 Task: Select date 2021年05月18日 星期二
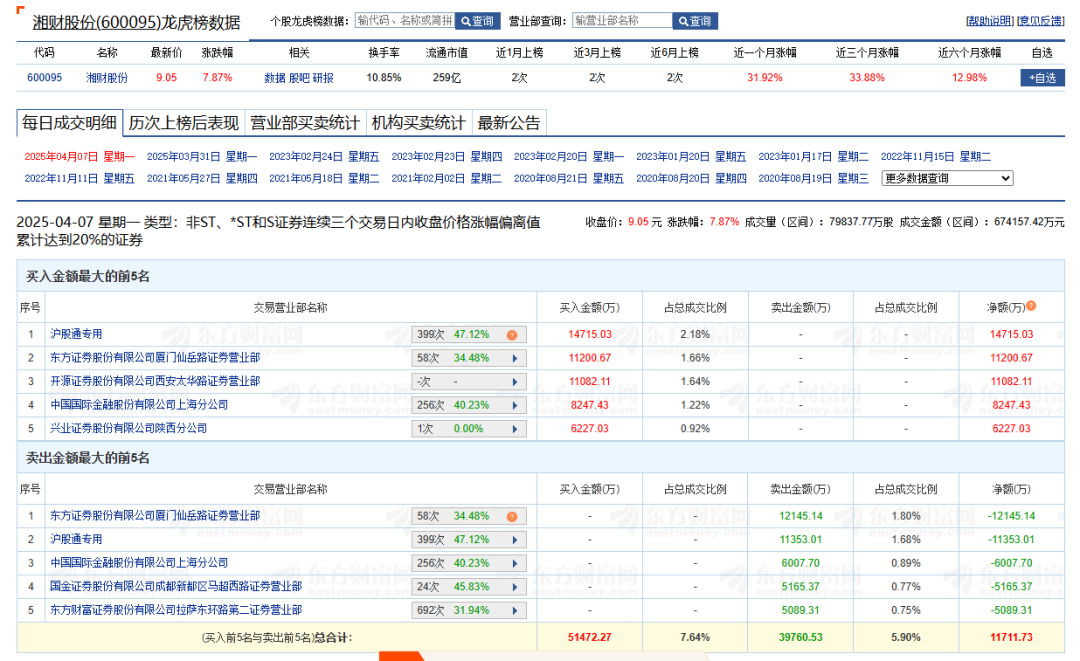[x=324, y=178]
